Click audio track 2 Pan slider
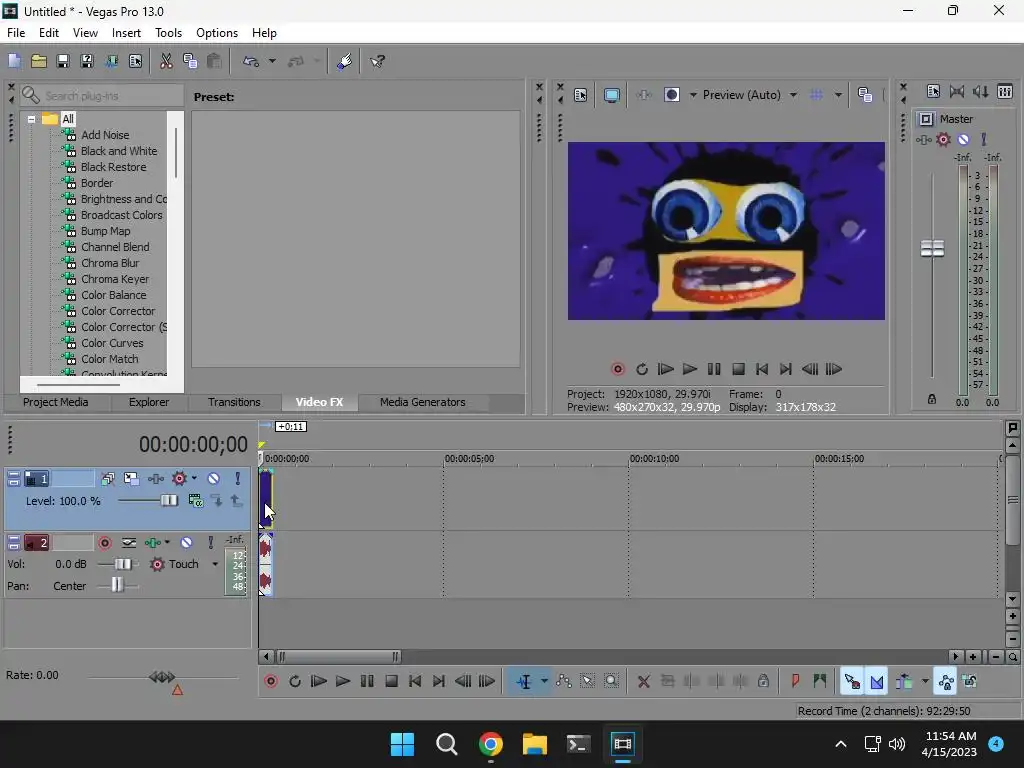 tap(117, 585)
